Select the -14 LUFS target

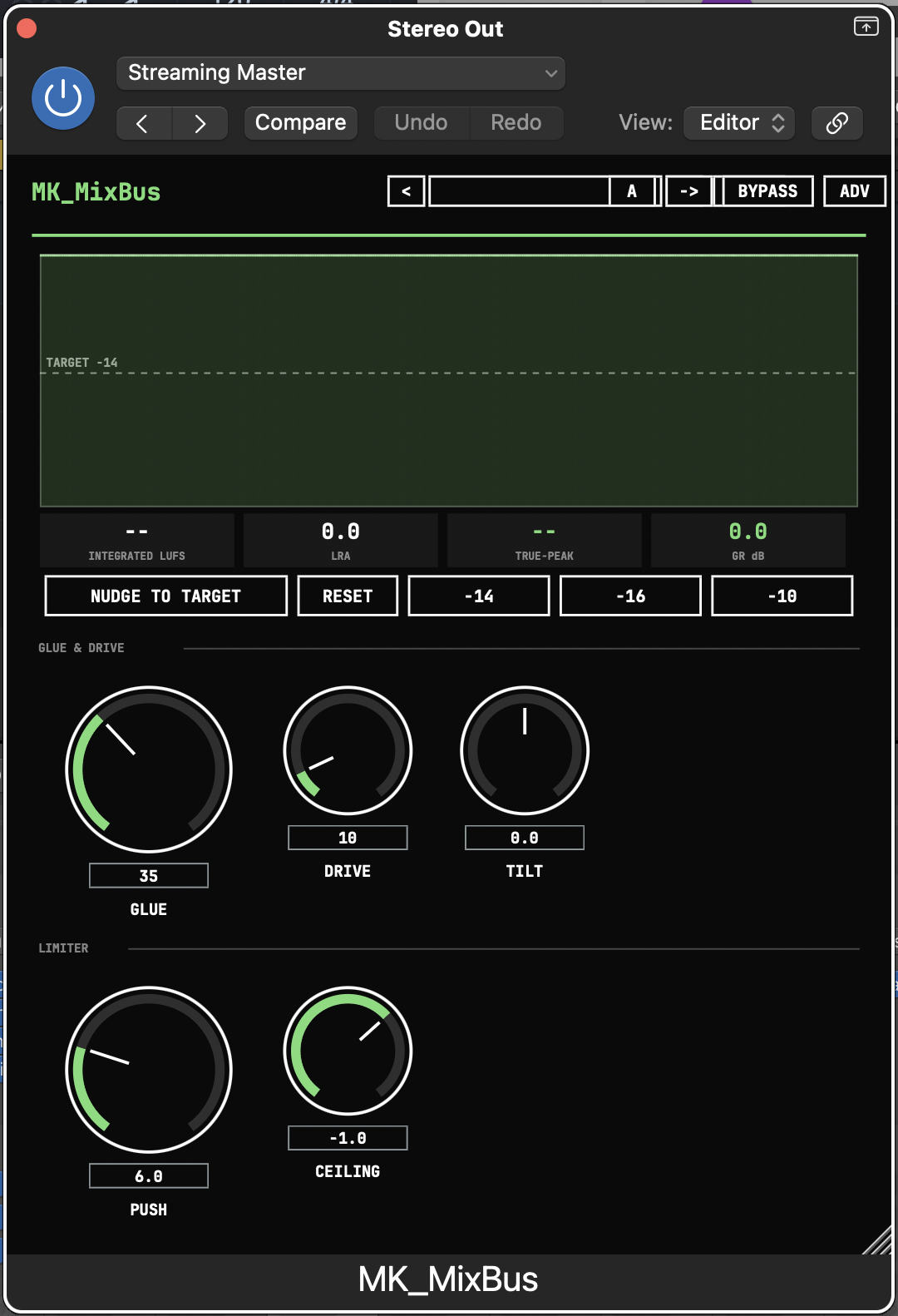(479, 596)
